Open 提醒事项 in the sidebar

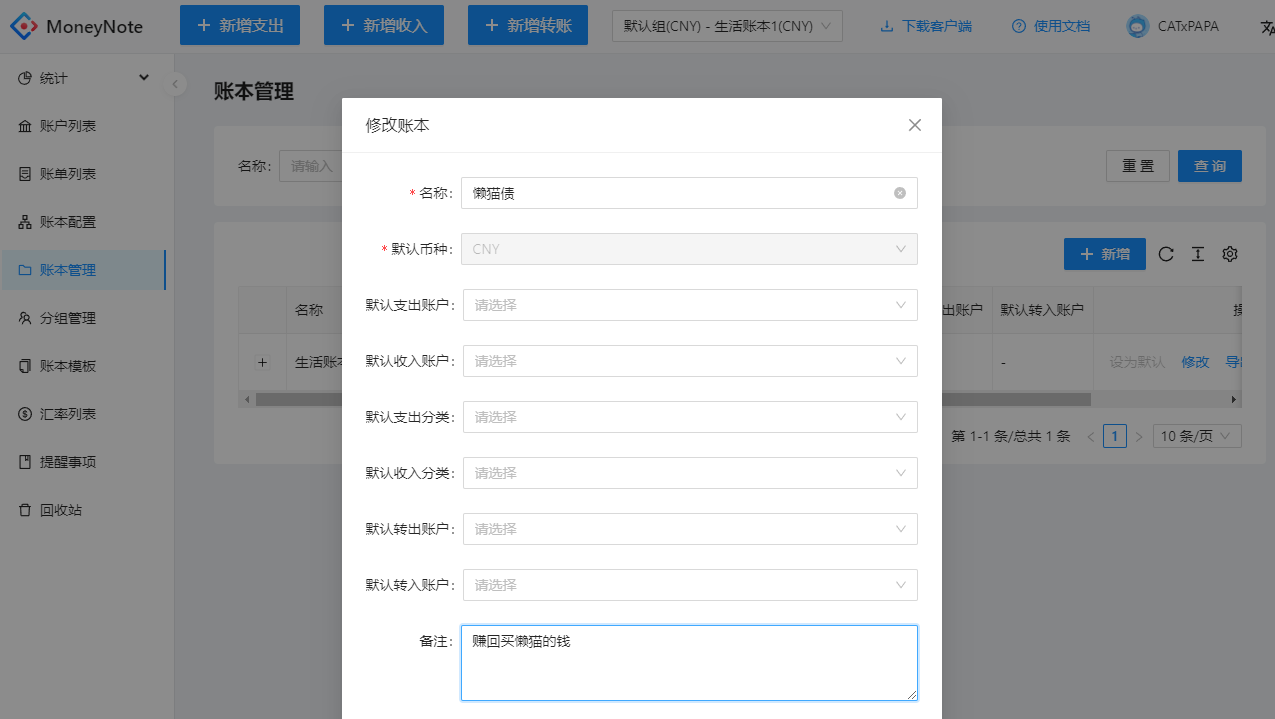click(83, 462)
